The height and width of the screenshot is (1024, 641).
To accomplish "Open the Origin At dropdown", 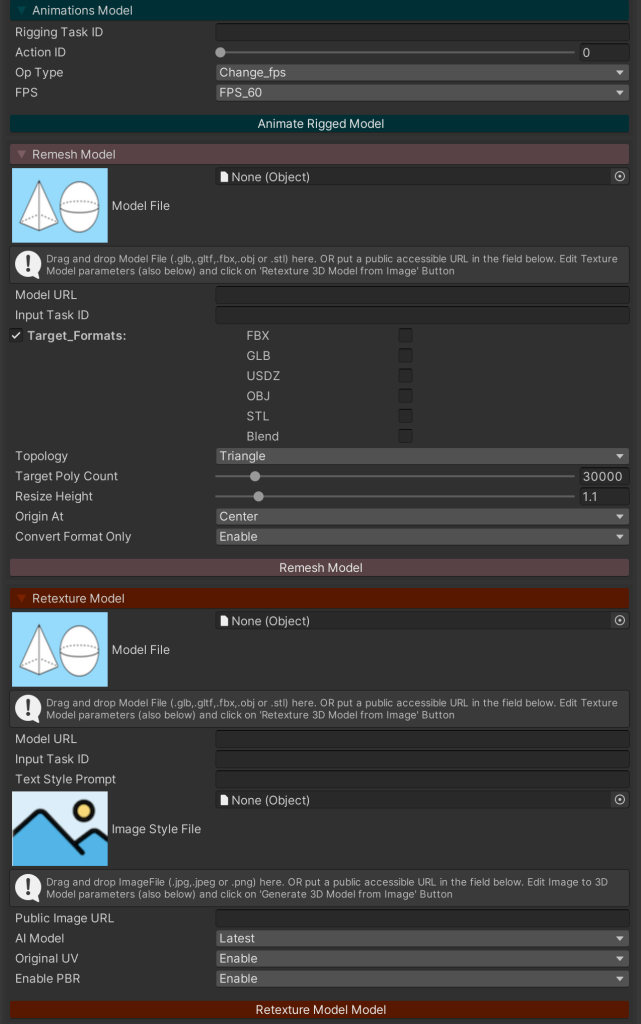I will click(x=421, y=517).
